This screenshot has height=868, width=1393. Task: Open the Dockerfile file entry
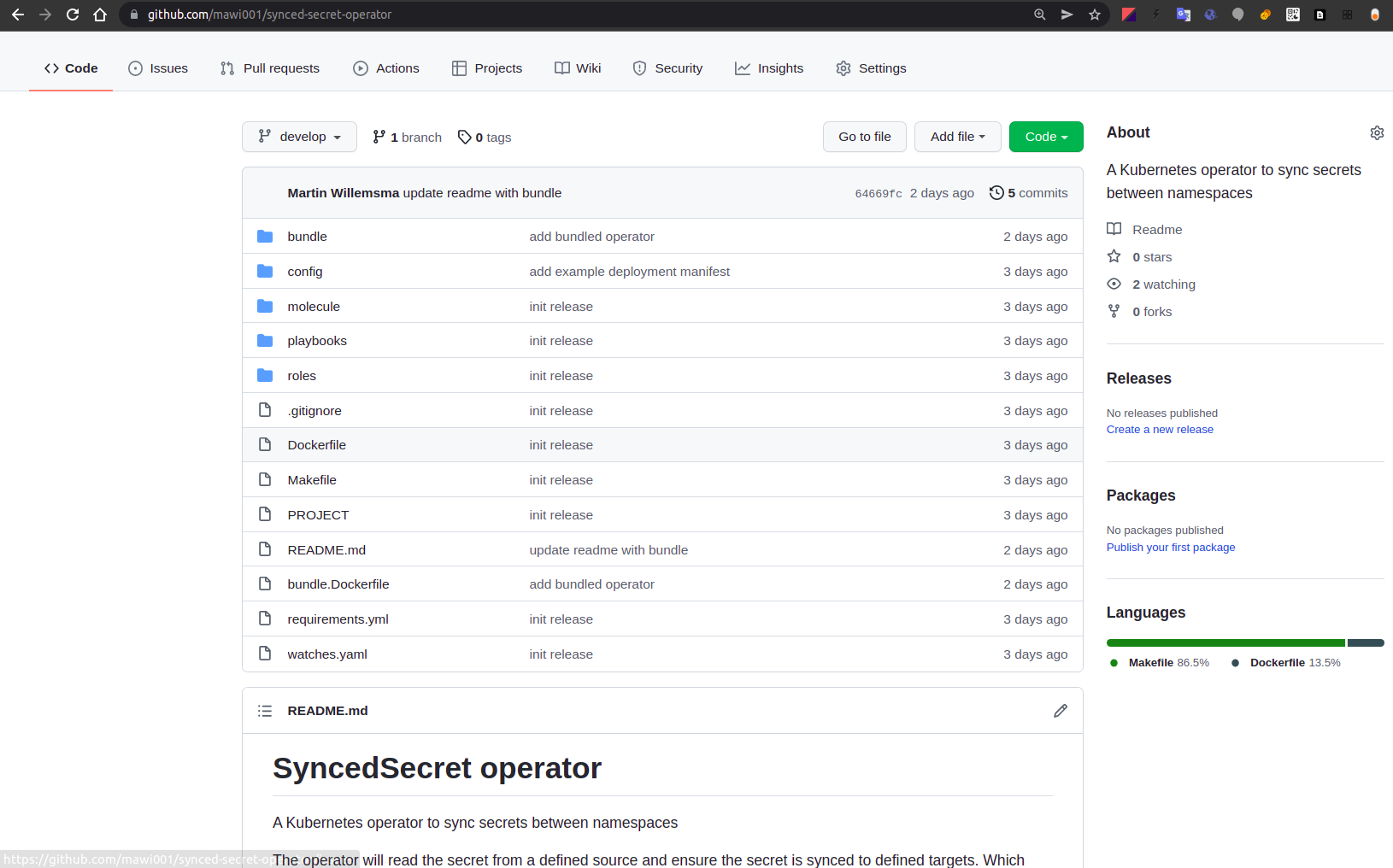tap(316, 445)
